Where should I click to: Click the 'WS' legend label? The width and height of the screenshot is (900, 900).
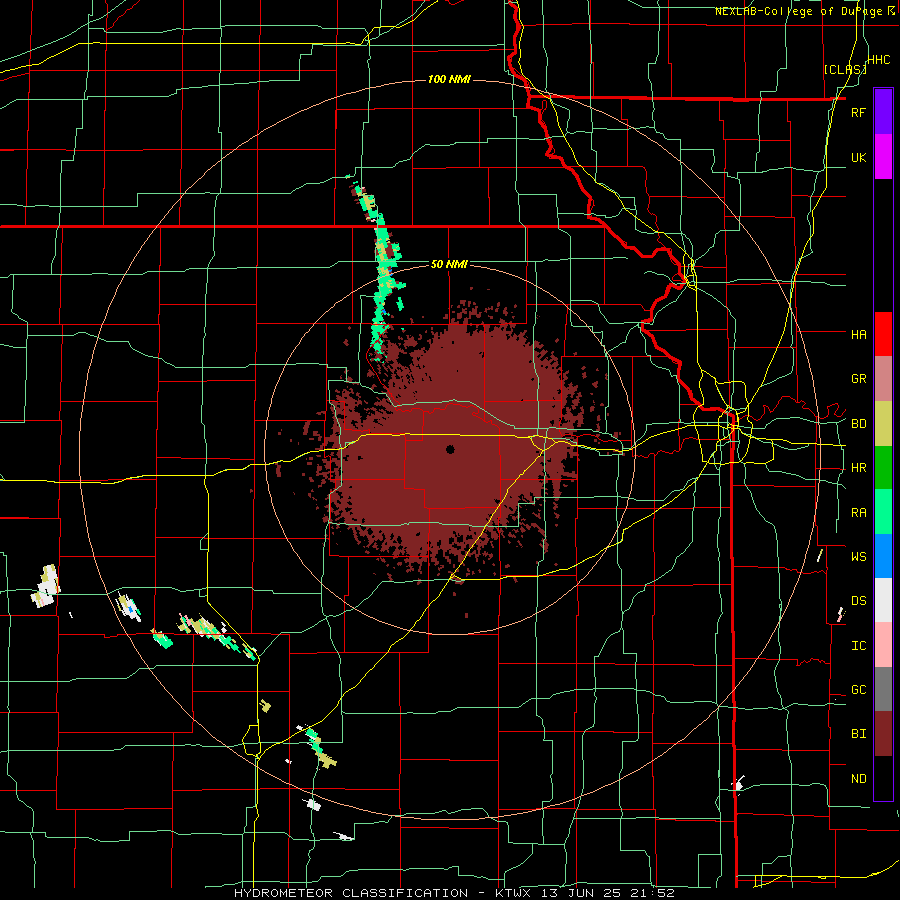tap(858, 556)
